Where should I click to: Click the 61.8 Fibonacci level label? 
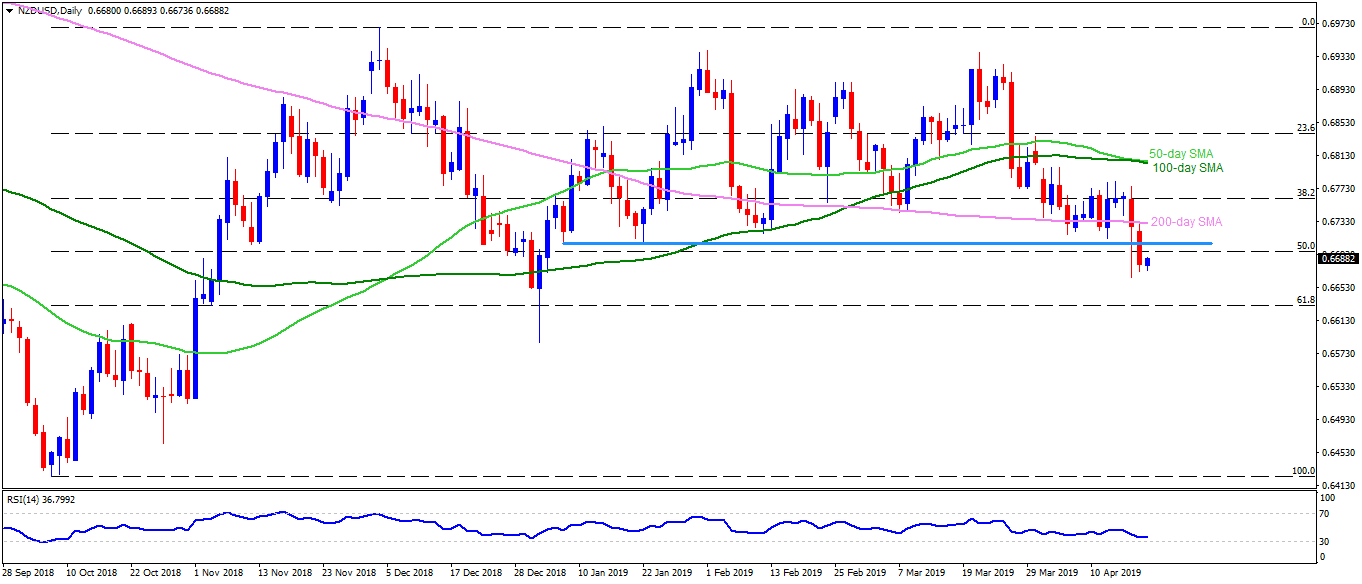pyautogui.click(x=1304, y=299)
